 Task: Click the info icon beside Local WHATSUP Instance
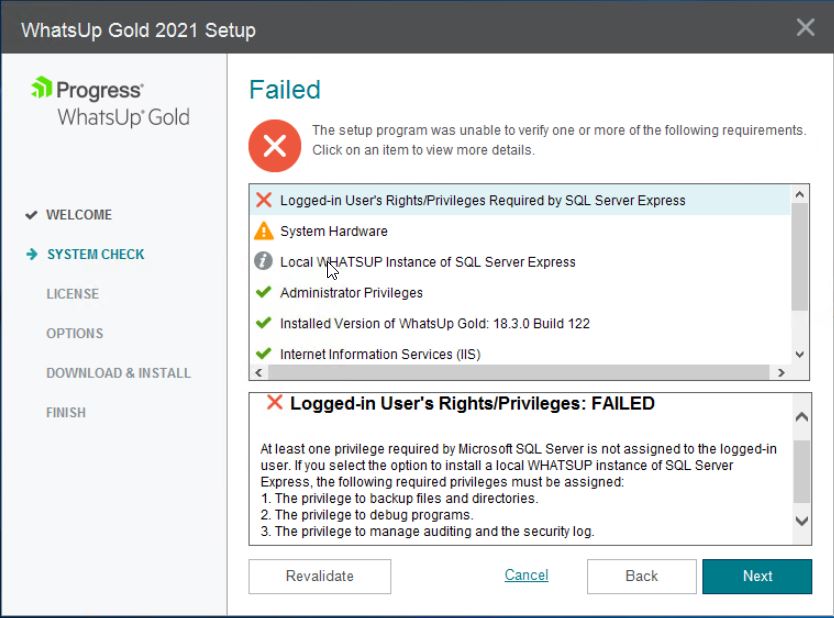pos(263,262)
